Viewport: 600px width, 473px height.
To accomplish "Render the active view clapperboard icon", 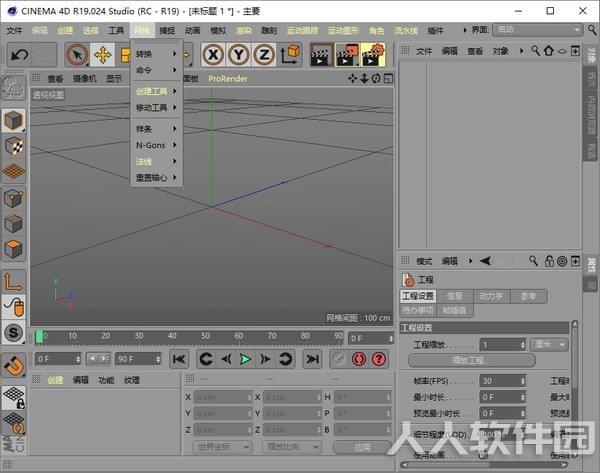I will pyautogui.click(x=321, y=55).
